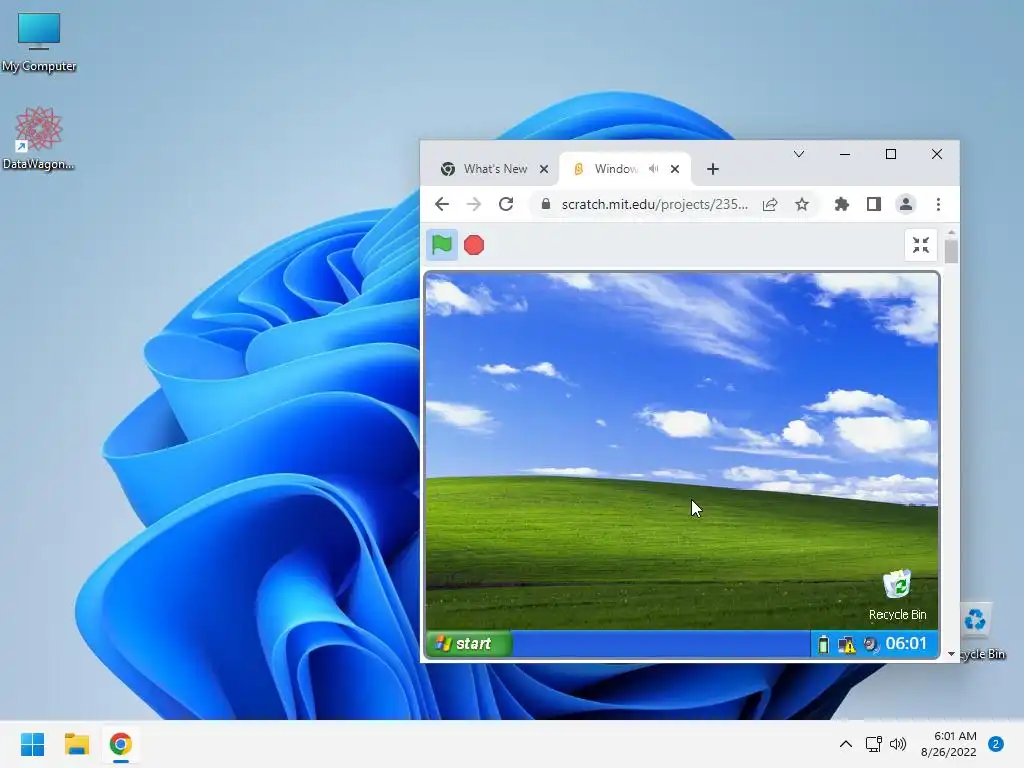
Task: Click the battery icon in XP tray
Action: pos(823,645)
